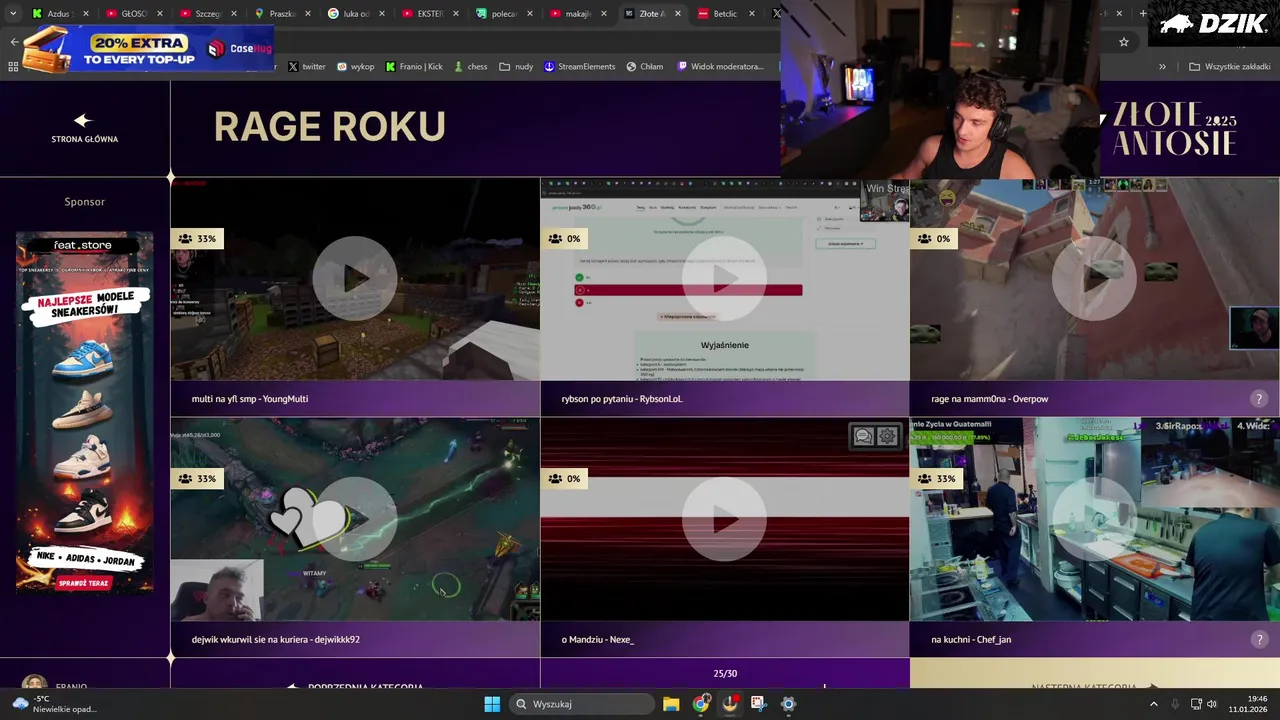Click the browser back arrow

tap(14, 42)
